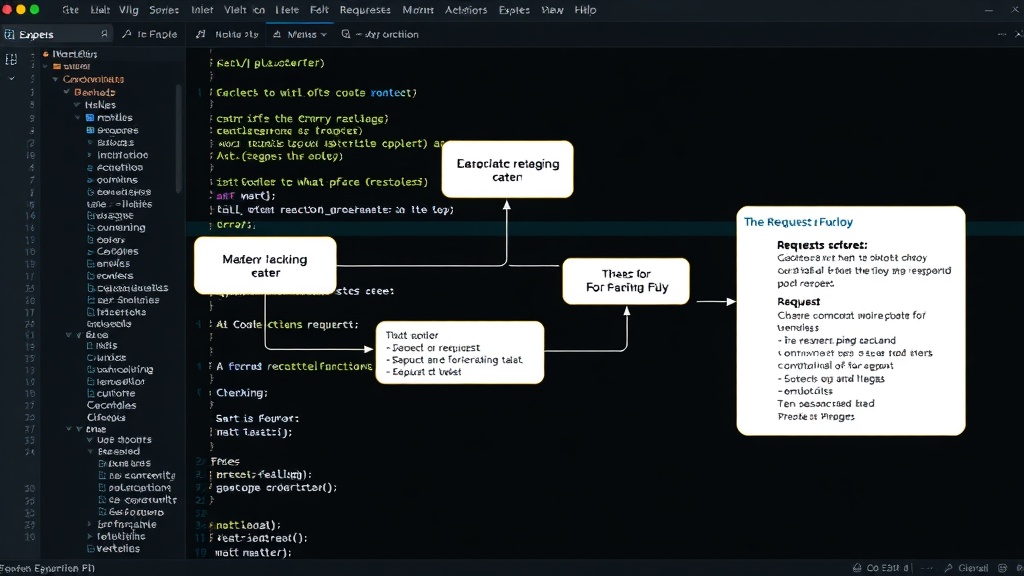Click the code line Cherking;
The height and width of the screenshot is (576, 1024).
pos(242,392)
